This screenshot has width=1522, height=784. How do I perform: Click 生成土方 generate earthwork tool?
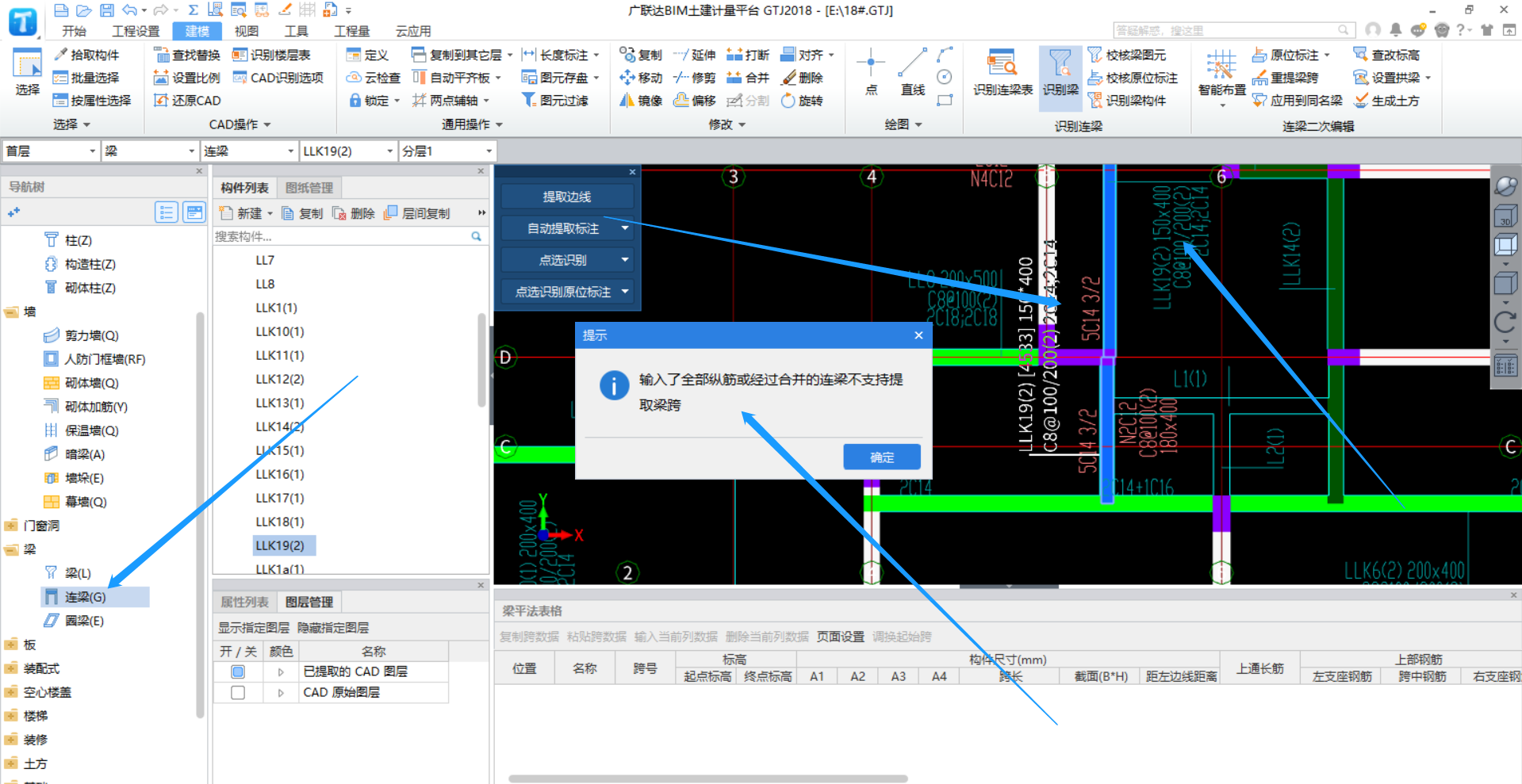tap(1387, 101)
